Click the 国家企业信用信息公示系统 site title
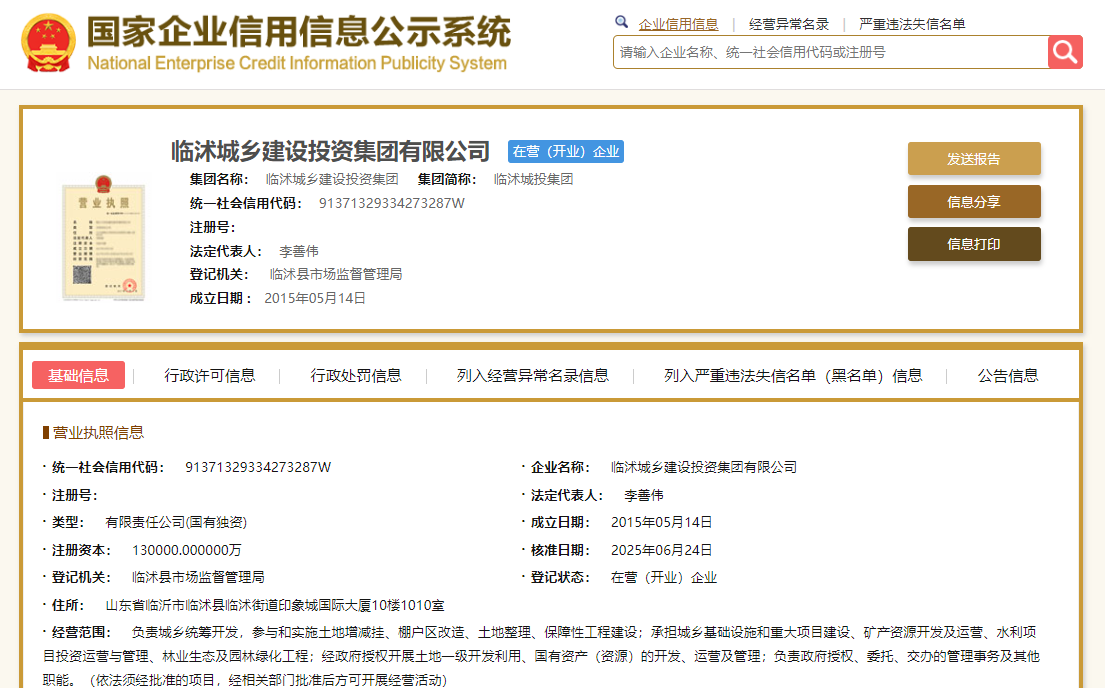 click(298, 33)
